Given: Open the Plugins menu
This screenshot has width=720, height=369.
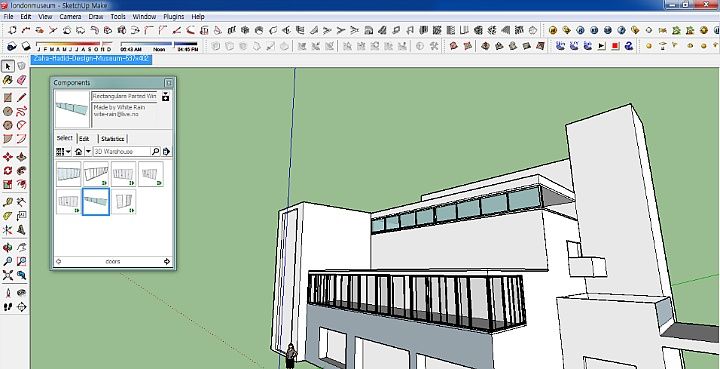Looking at the screenshot, I should click(x=174, y=17).
